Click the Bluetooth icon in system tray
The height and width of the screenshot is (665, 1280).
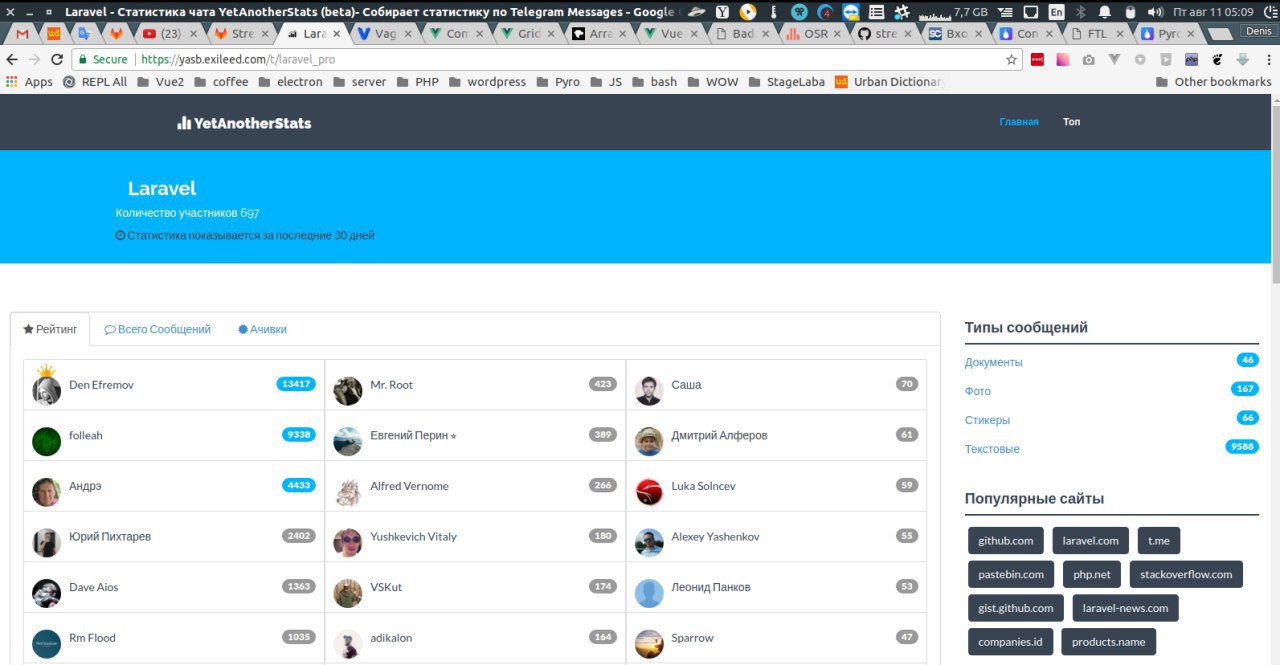point(1080,12)
